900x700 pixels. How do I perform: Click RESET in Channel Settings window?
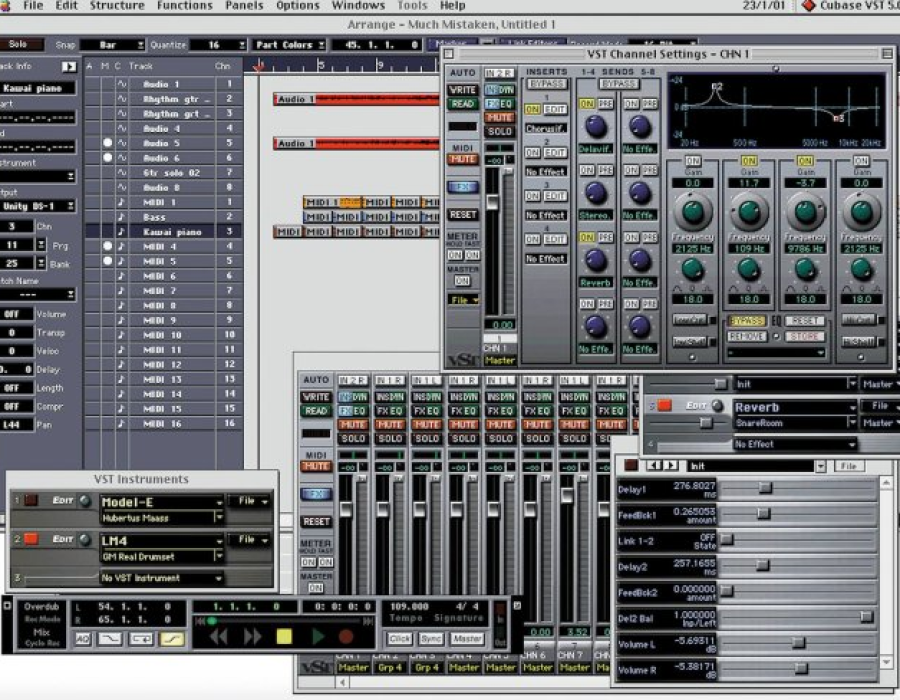click(x=463, y=215)
